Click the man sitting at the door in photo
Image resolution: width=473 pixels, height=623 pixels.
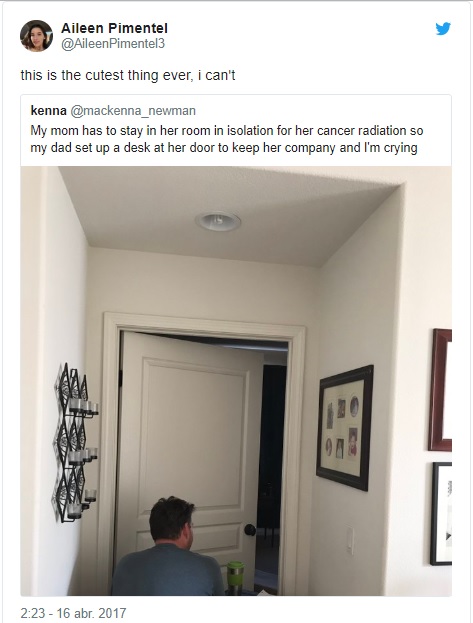coord(169,546)
